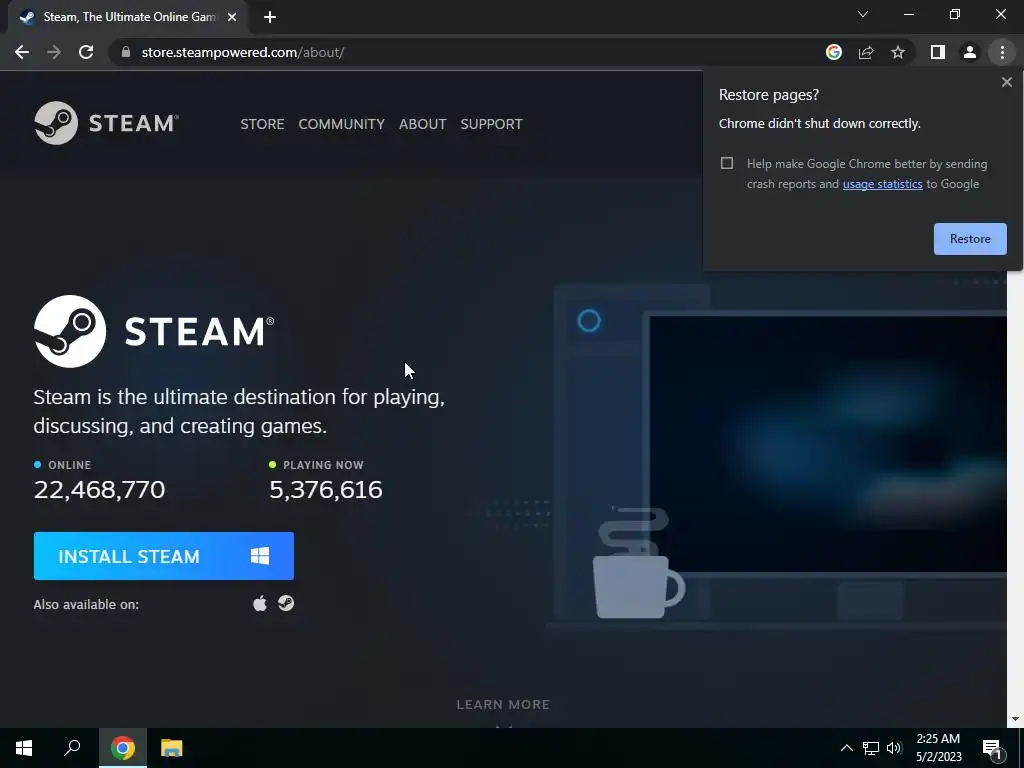Click the site lock icon in address bar
Viewport: 1024px width, 768px height.
(x=126, y=52)
